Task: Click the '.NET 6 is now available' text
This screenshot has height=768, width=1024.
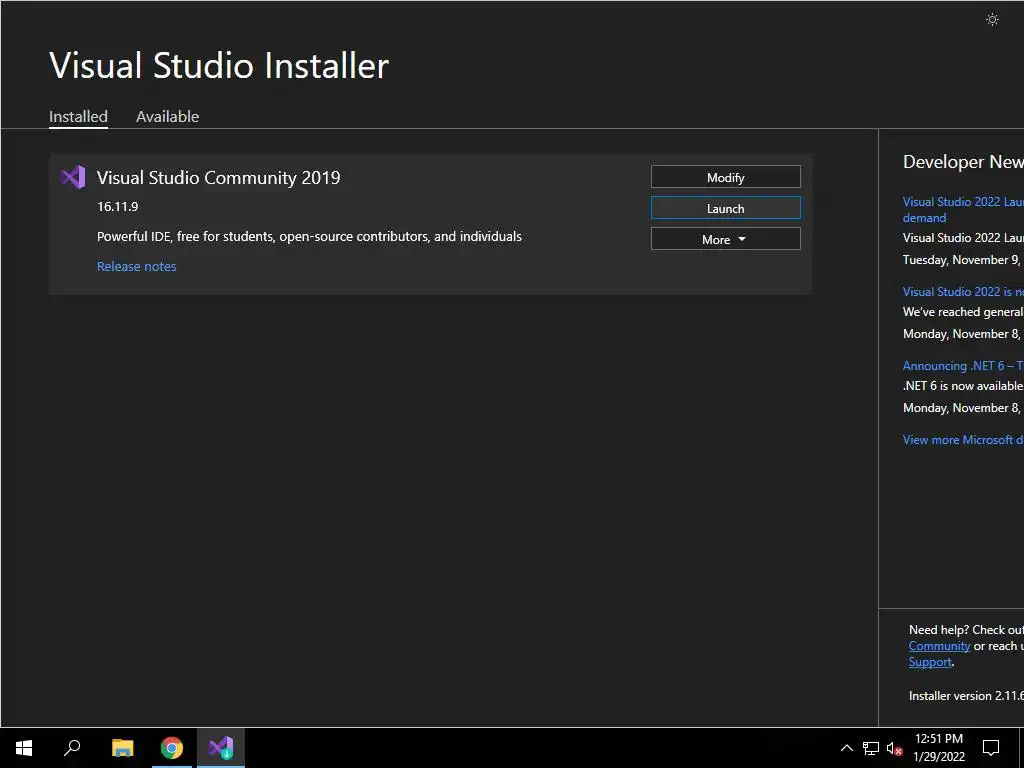Action: [963, 386]
